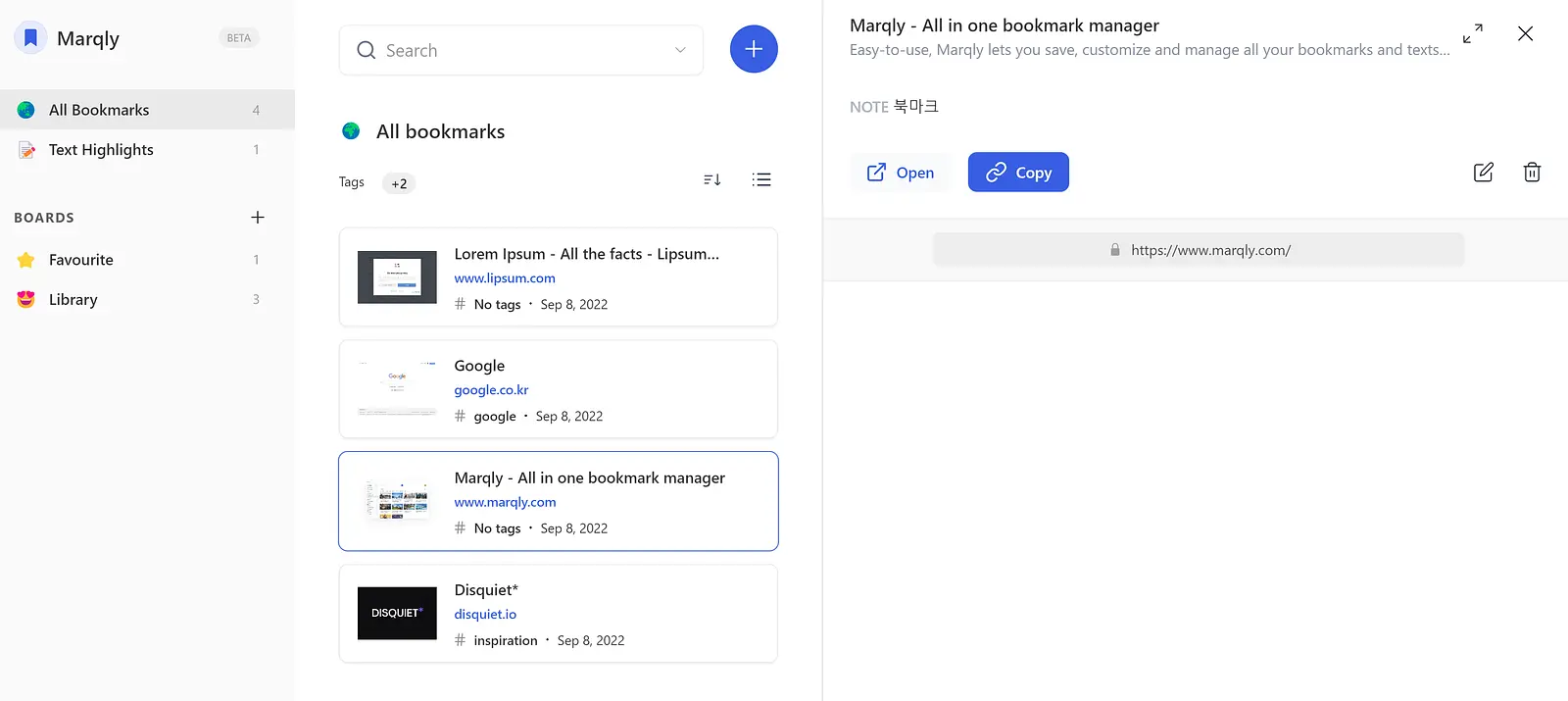Switch to list view layout icon
Image resolution: width=1568 pixels, height=701 pixels.
pos(761,179)
